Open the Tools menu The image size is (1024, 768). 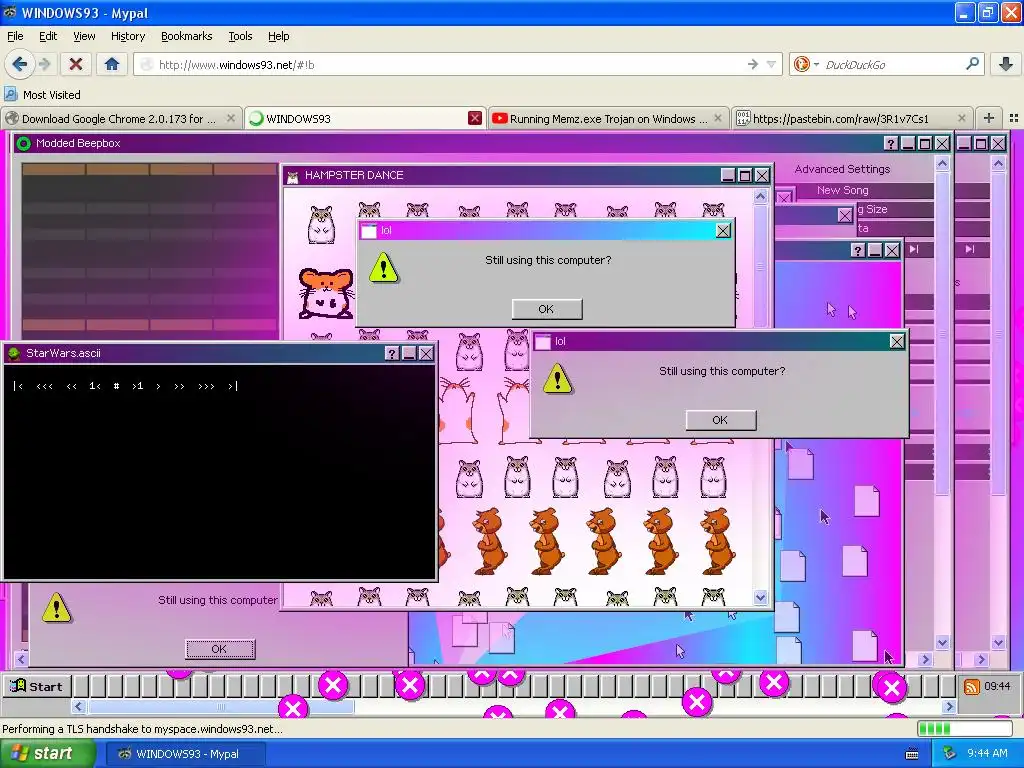coord(240,36)
